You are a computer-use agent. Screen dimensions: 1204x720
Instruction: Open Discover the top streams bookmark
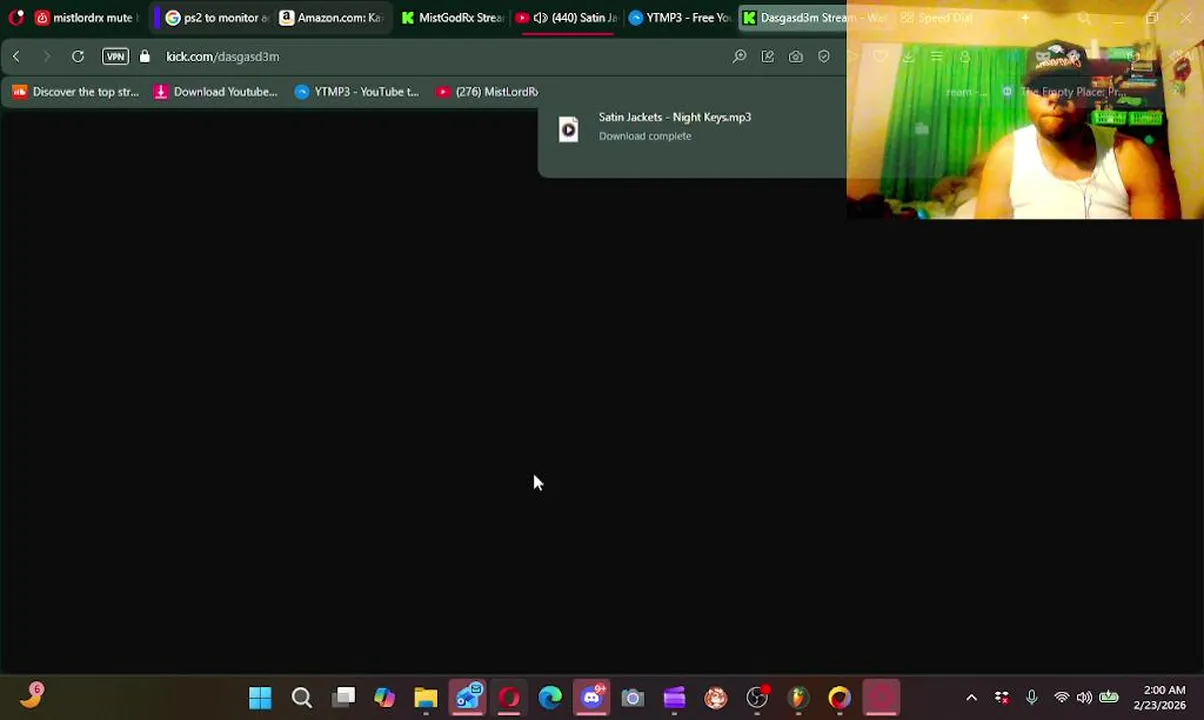(x=76, y=92)
